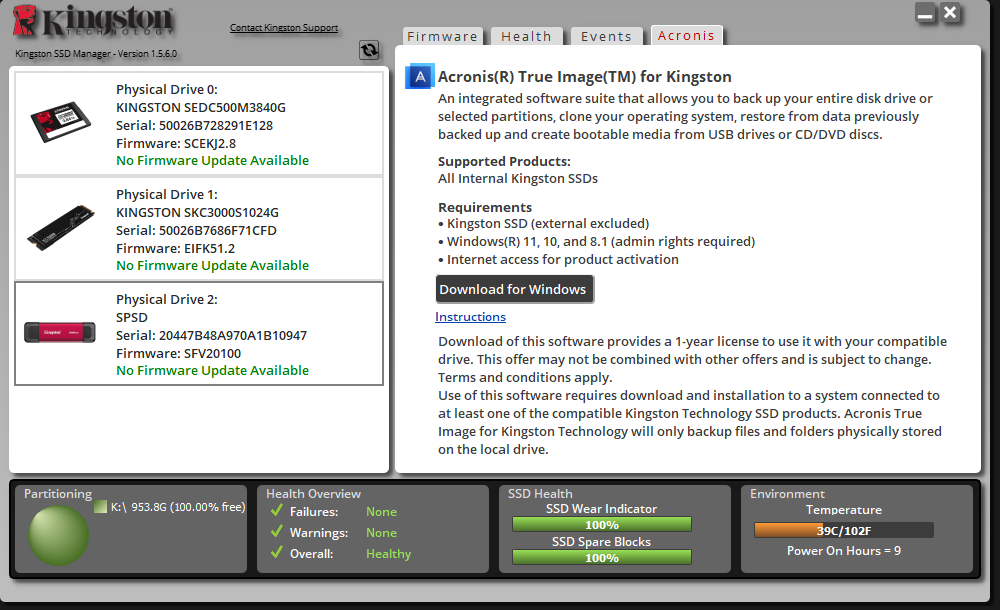Click Serial: 50026B728291E128
The image size is (1000, 610).
click(x=195, y=126)
